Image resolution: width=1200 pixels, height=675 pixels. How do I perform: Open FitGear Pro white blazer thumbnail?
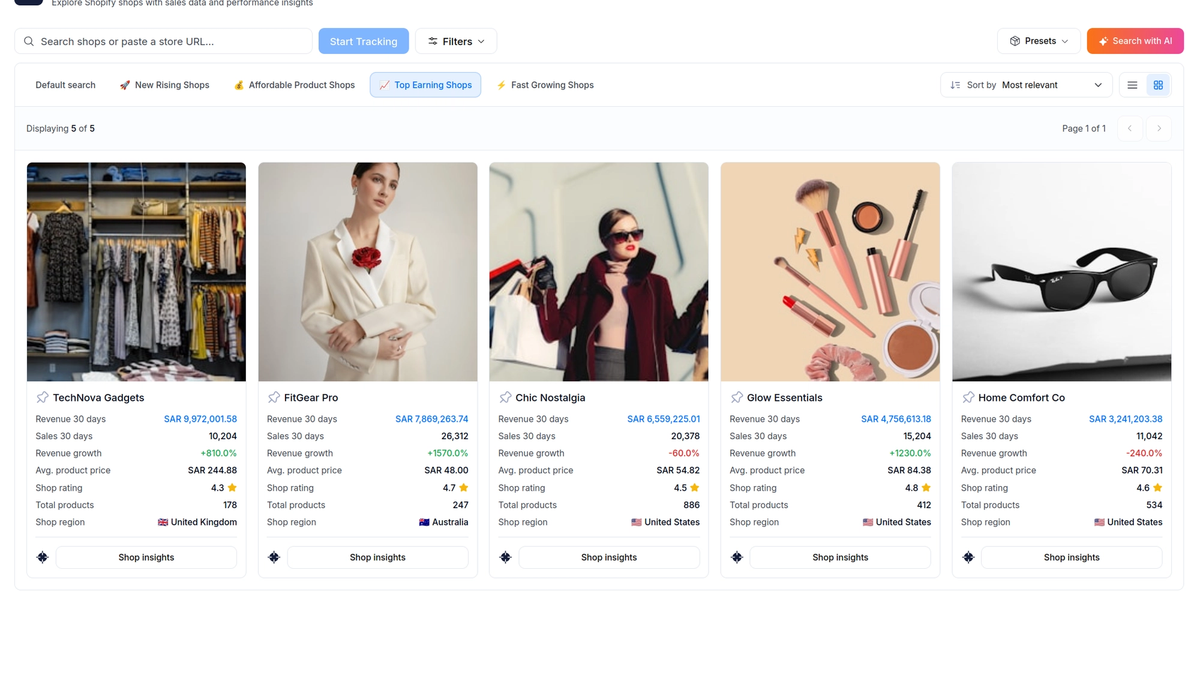click(x=368, y=272)
